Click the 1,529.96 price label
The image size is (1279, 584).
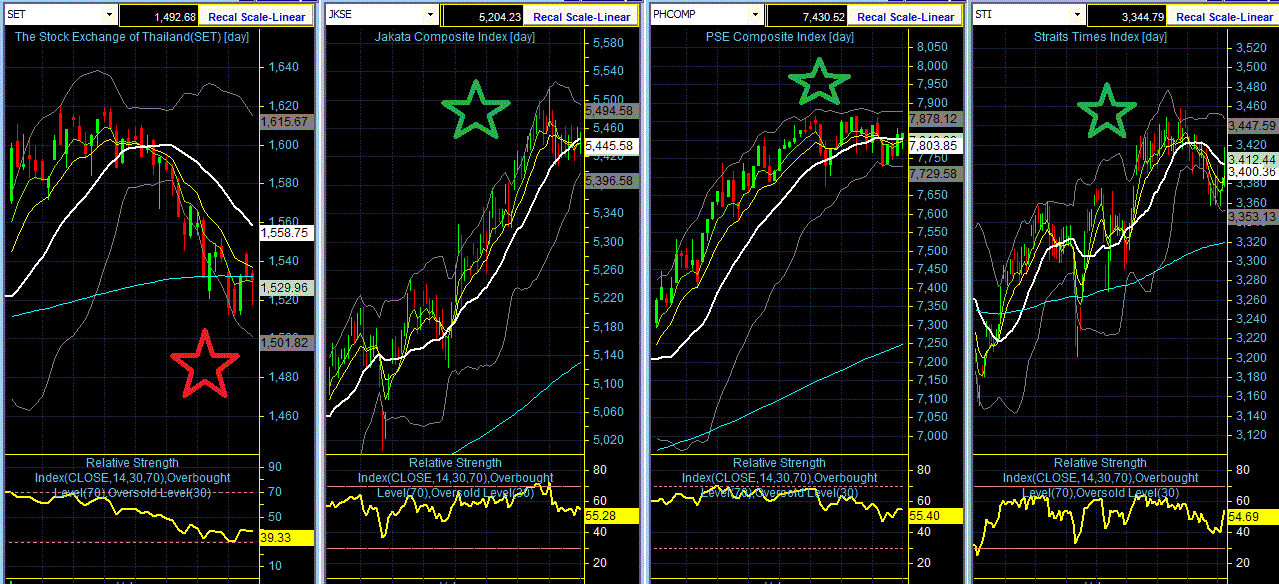[x=287, y=287]
